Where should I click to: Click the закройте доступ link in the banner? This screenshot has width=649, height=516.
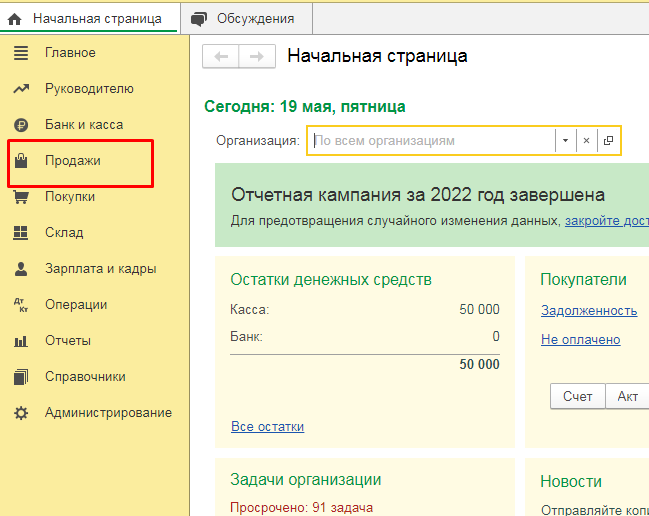[607, 221]
